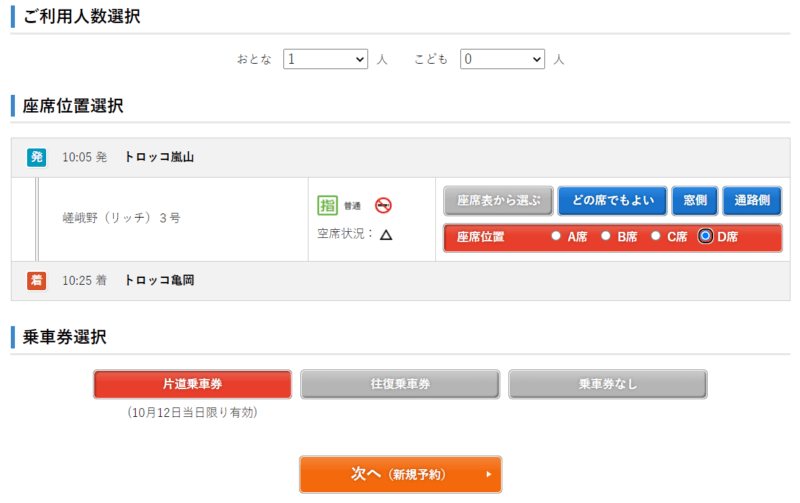Click the おとな label
This screenshot has height=503, width=800.
tap(254, 59)
